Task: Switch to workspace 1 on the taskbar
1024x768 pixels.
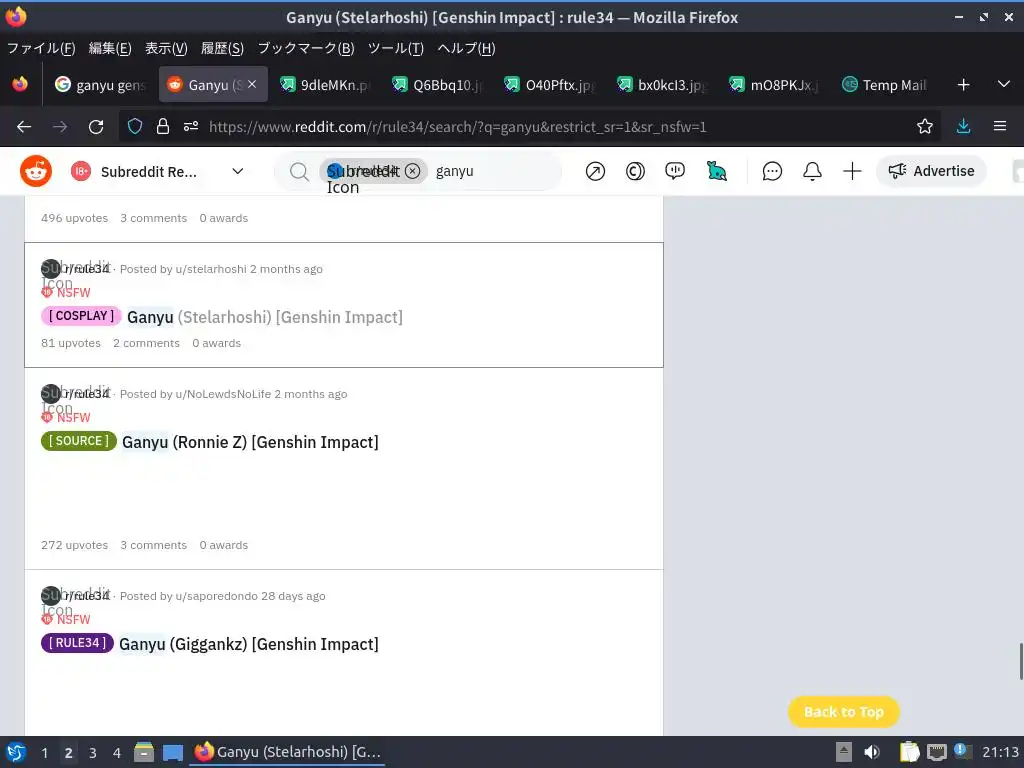Action: (x=44, y=752)
